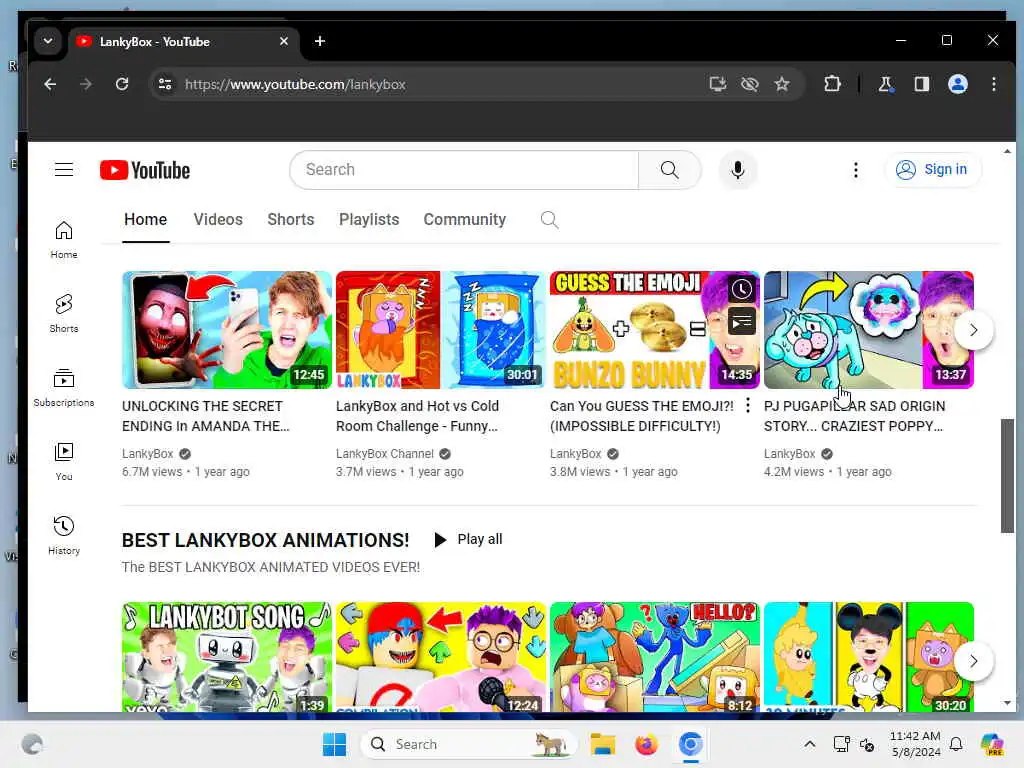Viewport: 1024px width, 768px height.
Task: View site information for youtube.com
Action: 165,84
